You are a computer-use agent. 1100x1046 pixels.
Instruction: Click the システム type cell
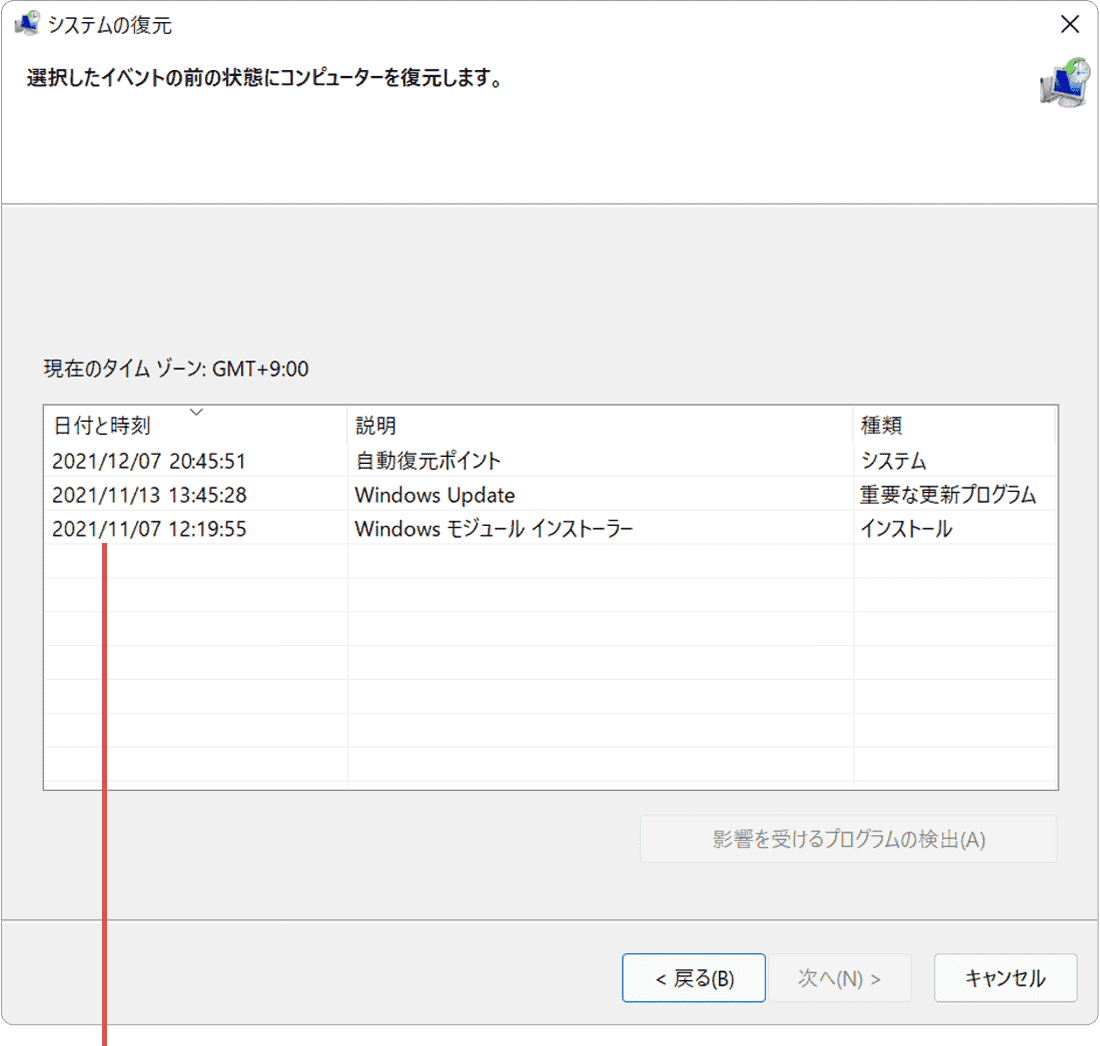pyautogui.click(x=893, y=461)
